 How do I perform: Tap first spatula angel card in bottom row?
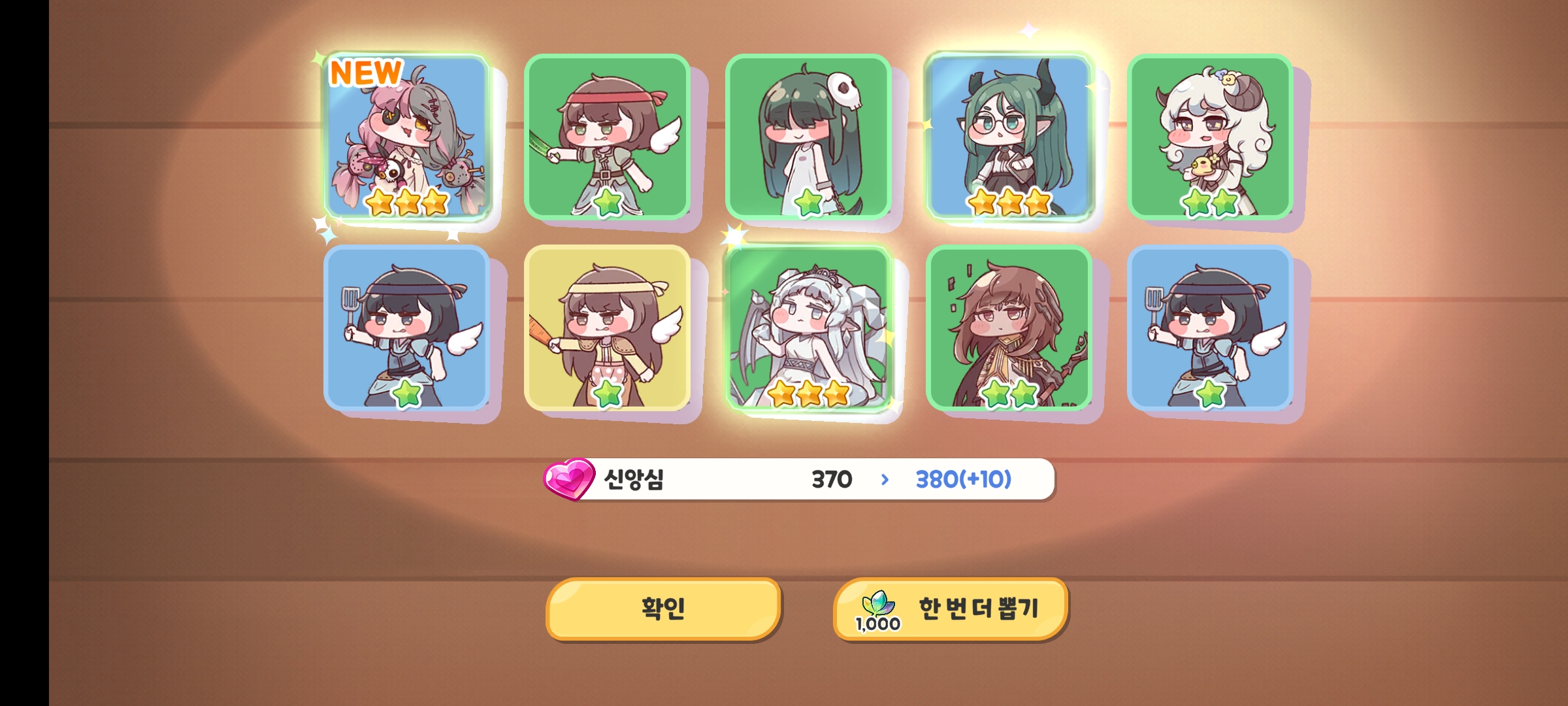[406, 328]
